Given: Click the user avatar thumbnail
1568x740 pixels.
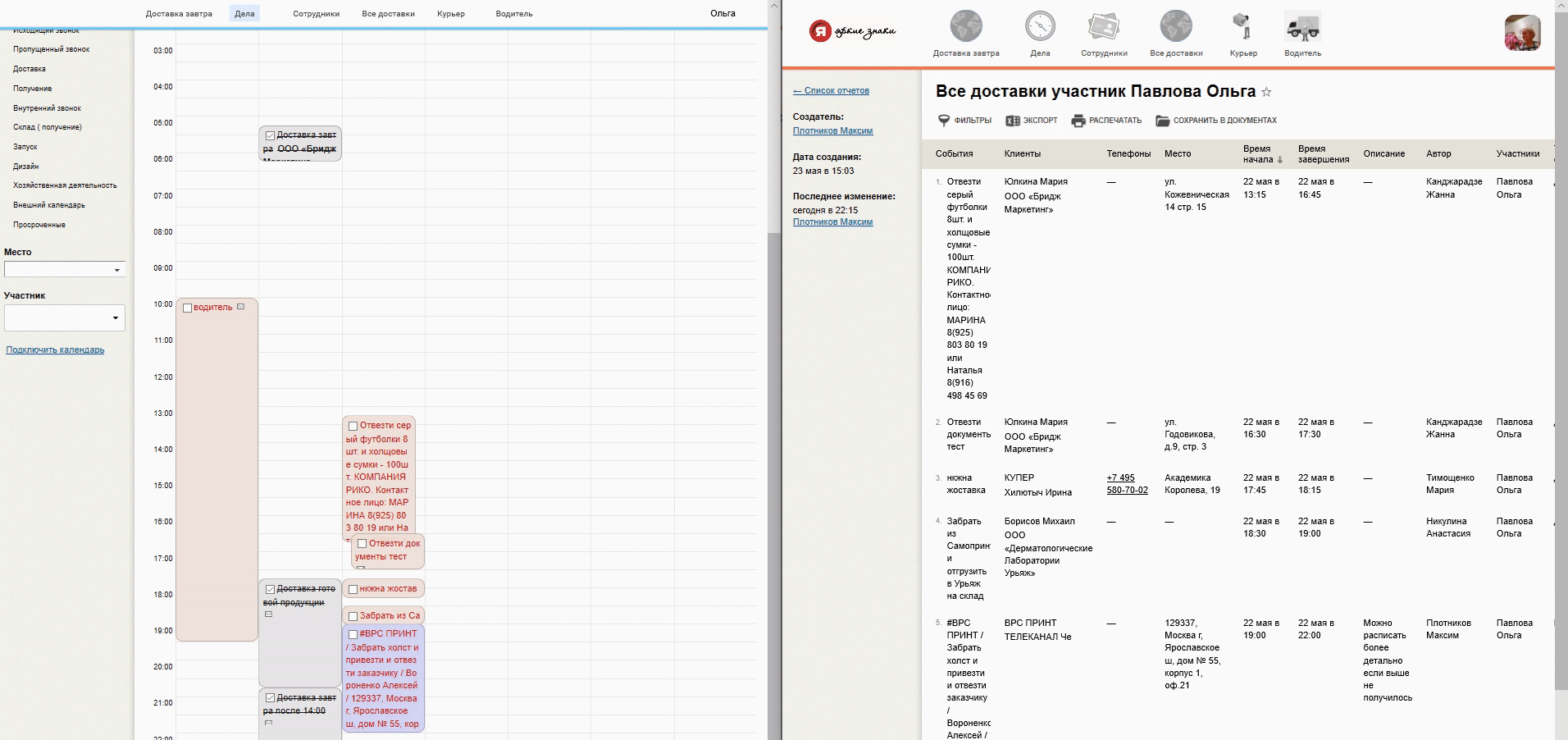Looking at the screenshot, I should point(1521,34).
